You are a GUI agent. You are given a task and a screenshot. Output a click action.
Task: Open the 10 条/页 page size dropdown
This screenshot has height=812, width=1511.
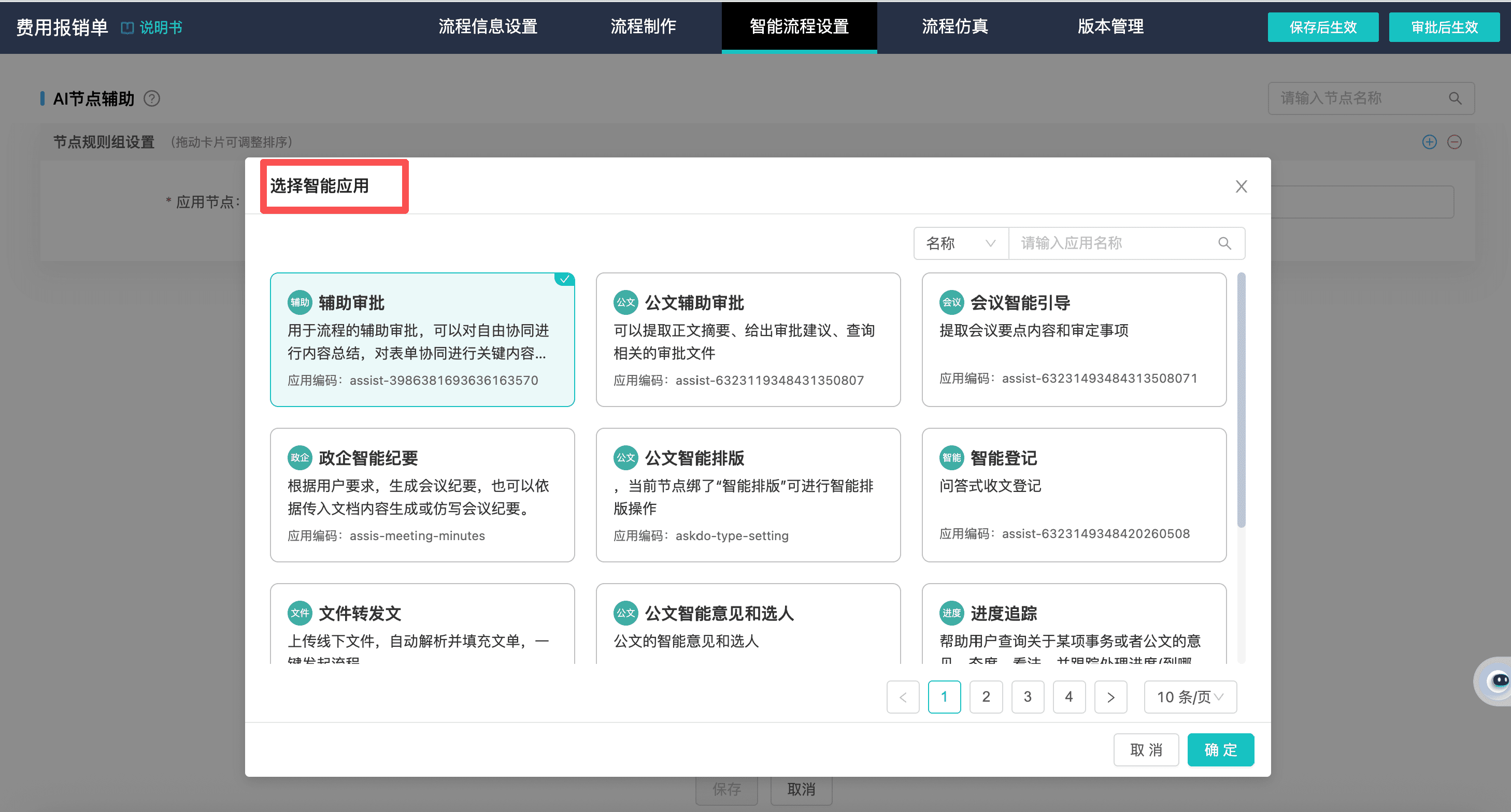coord(1190,697)
